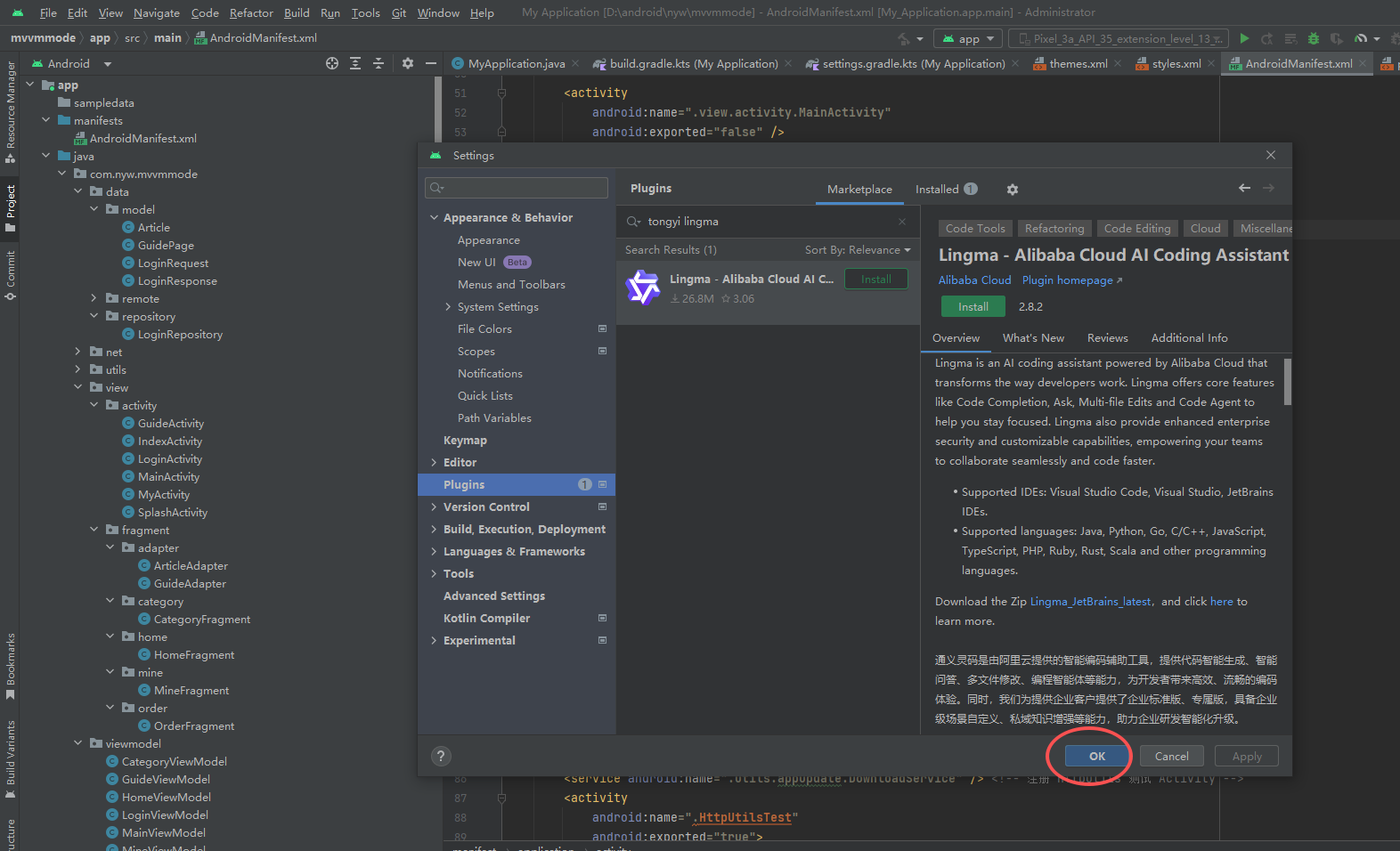Click OK in Settings dialog

coord(1097,756)
